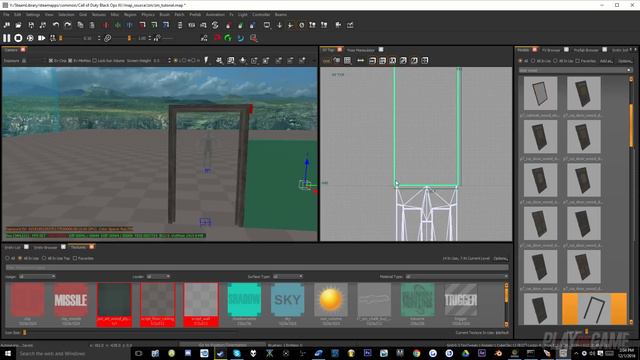
Task: Open the File menu
Action: tap(7, 14)
